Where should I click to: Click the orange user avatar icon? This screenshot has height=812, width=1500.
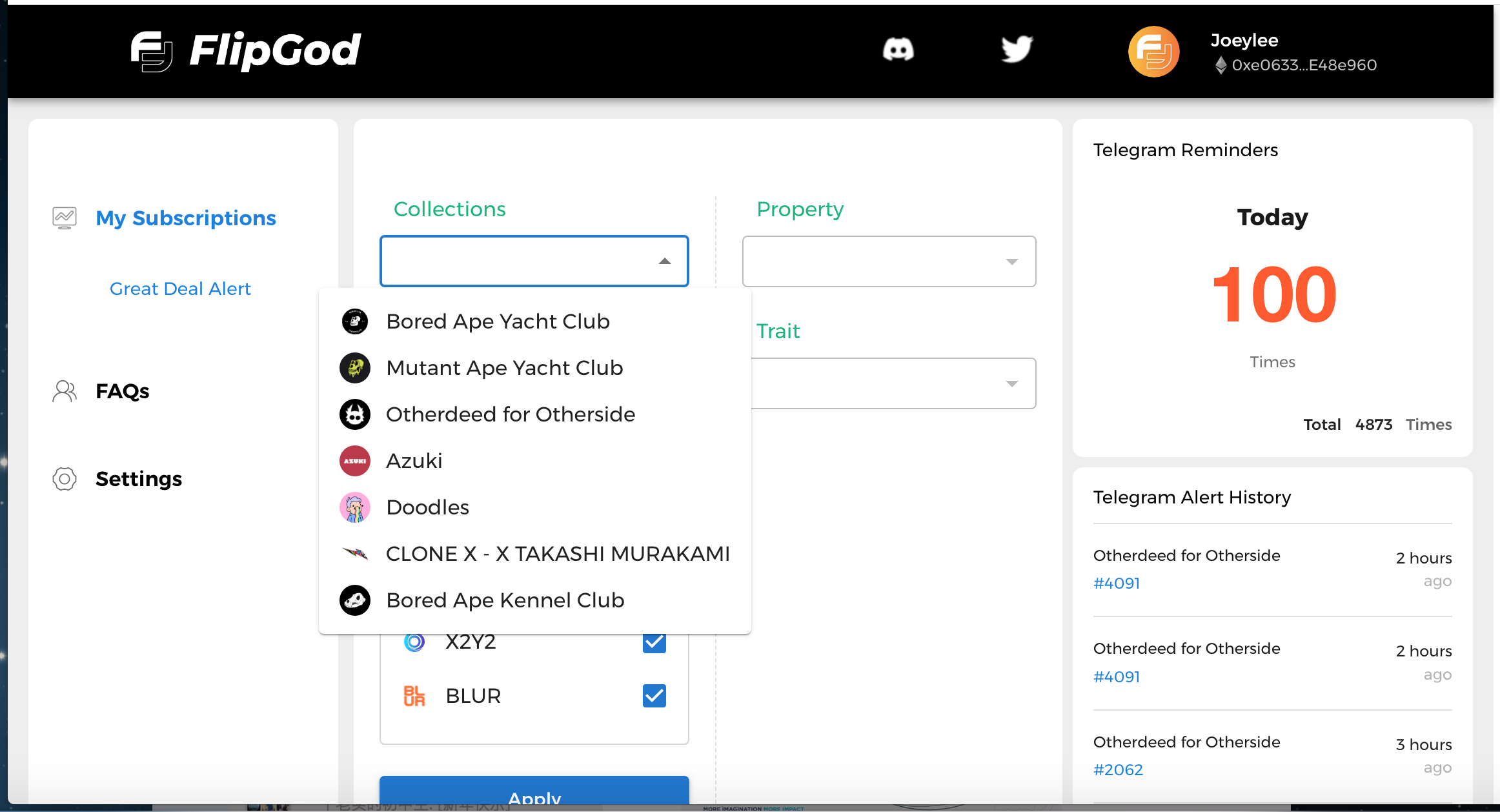click(x=1153, y=52)
